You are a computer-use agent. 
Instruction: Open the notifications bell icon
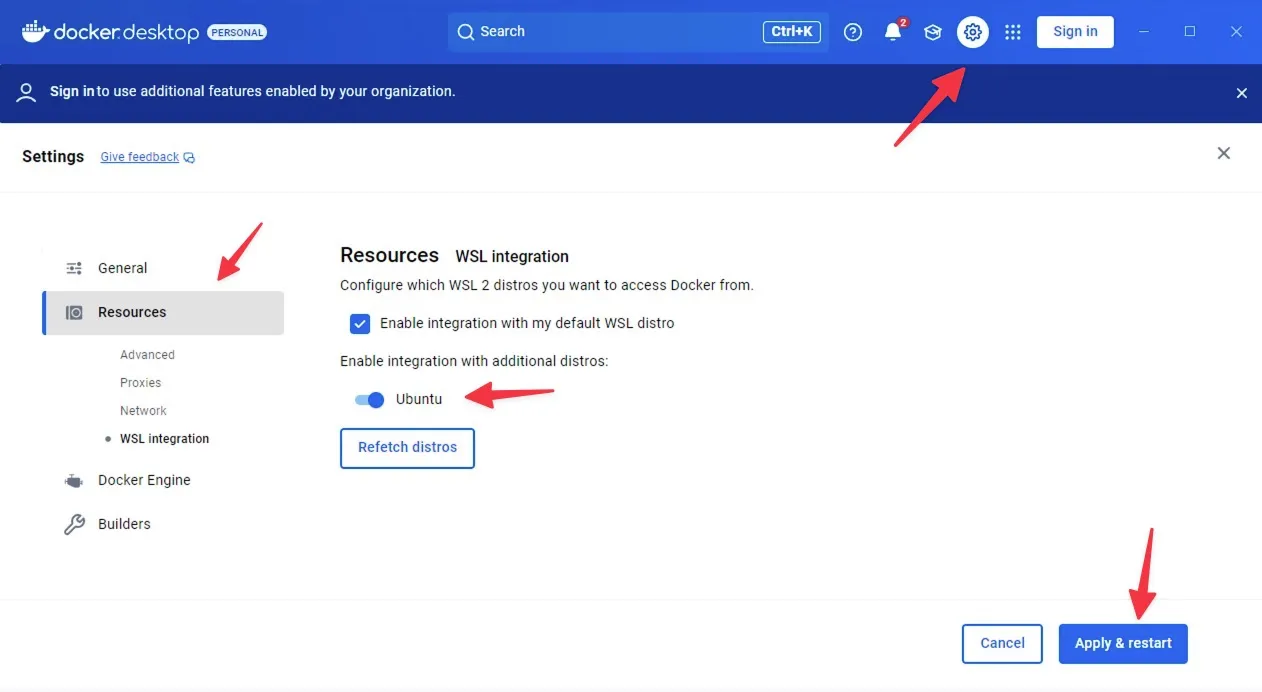coord(893,32)
